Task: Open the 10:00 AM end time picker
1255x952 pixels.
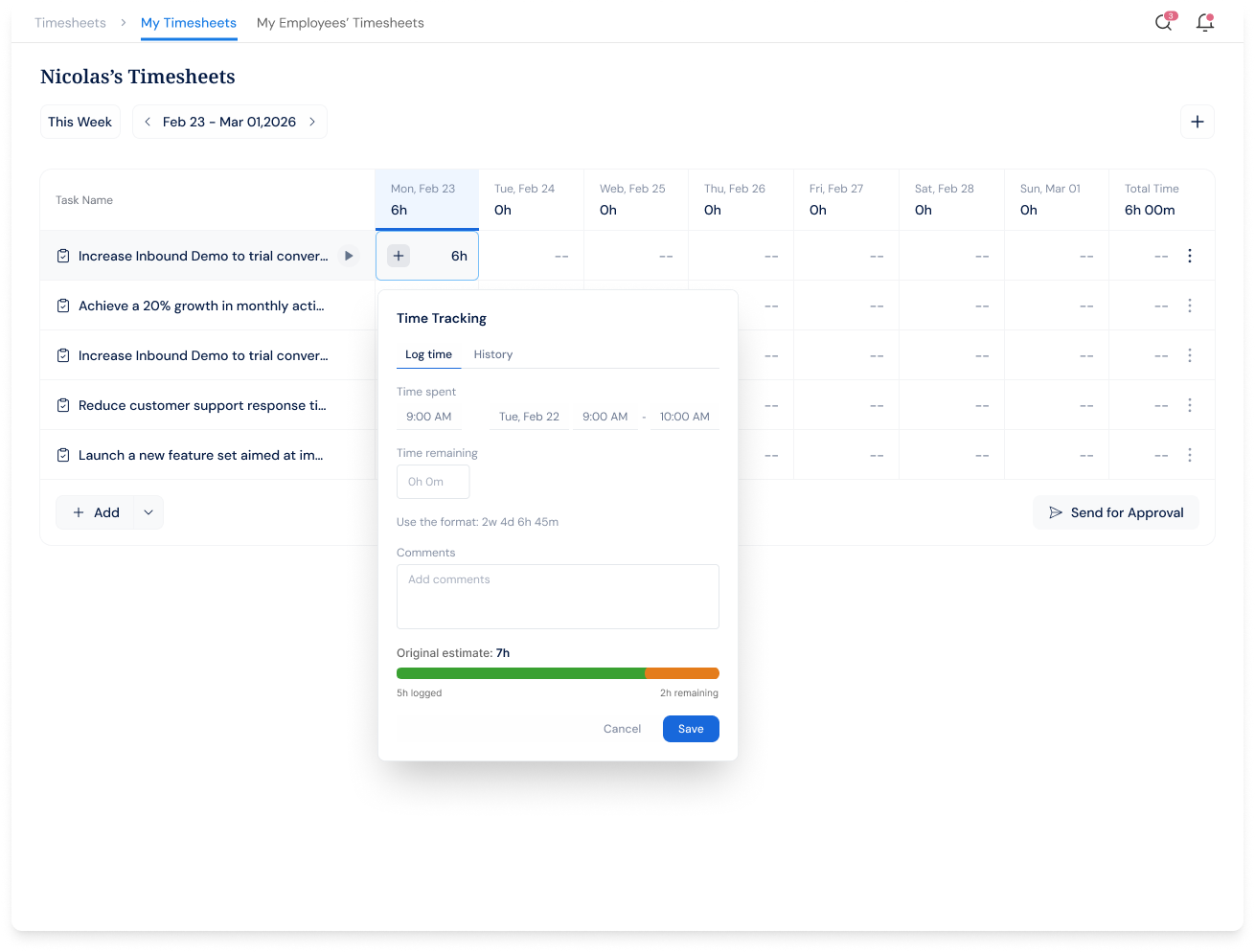Action: [x=685, y=417]
